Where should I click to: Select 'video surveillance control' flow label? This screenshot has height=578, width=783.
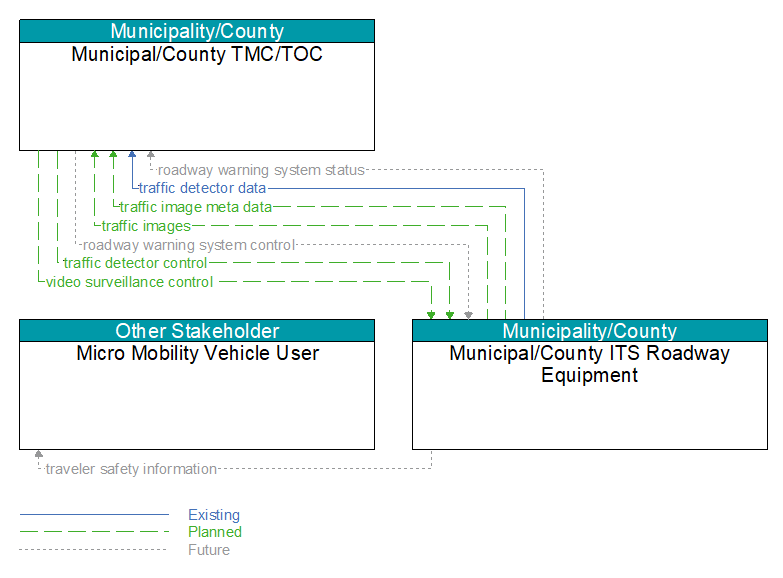click(129, 282)
